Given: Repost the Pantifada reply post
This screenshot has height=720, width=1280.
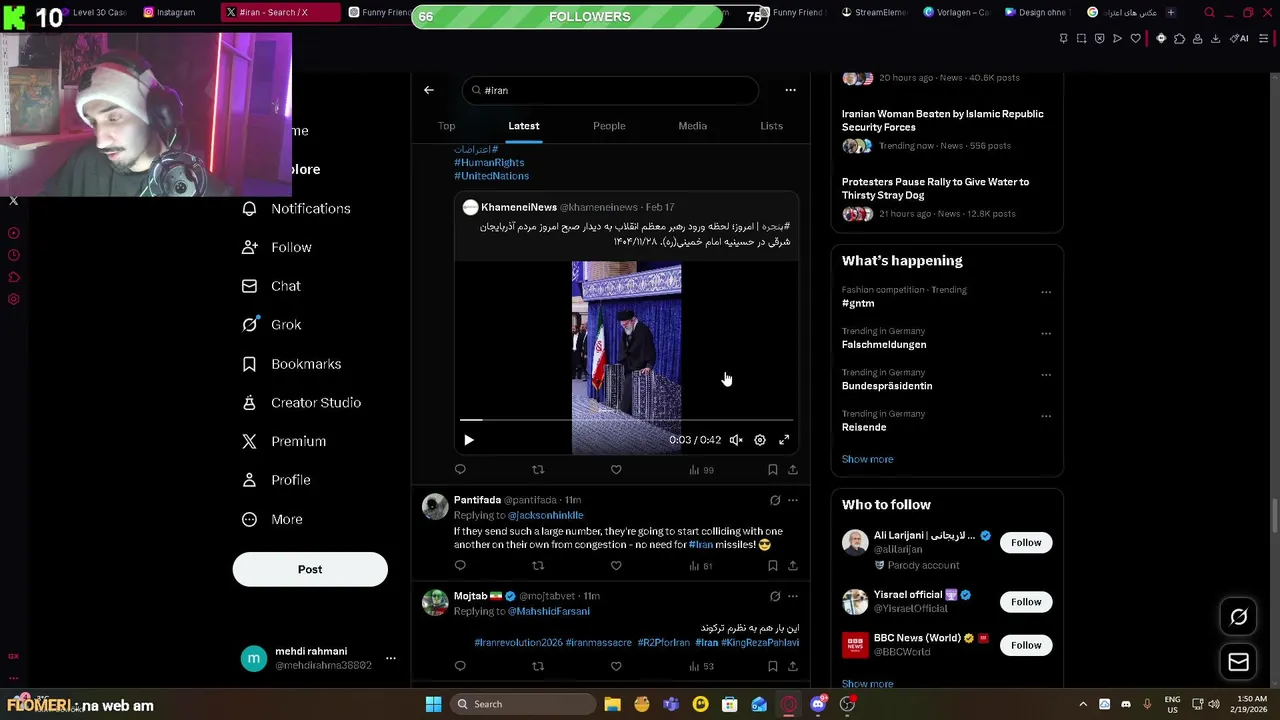Looking at the screenshot, I should tap(538, 566).
